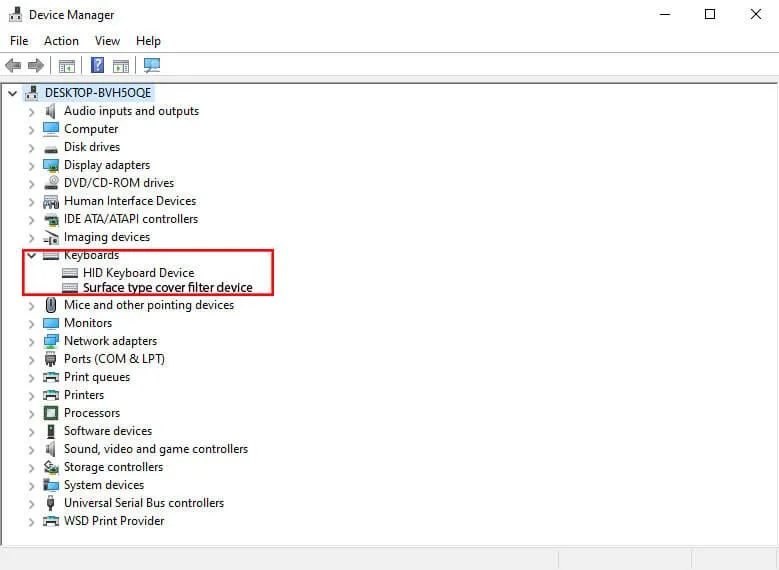The height and width of the screenshot is (570, 779).
Task: Click the IDE ATA/ATAPI controllers icon
Action: coord(51,219)
